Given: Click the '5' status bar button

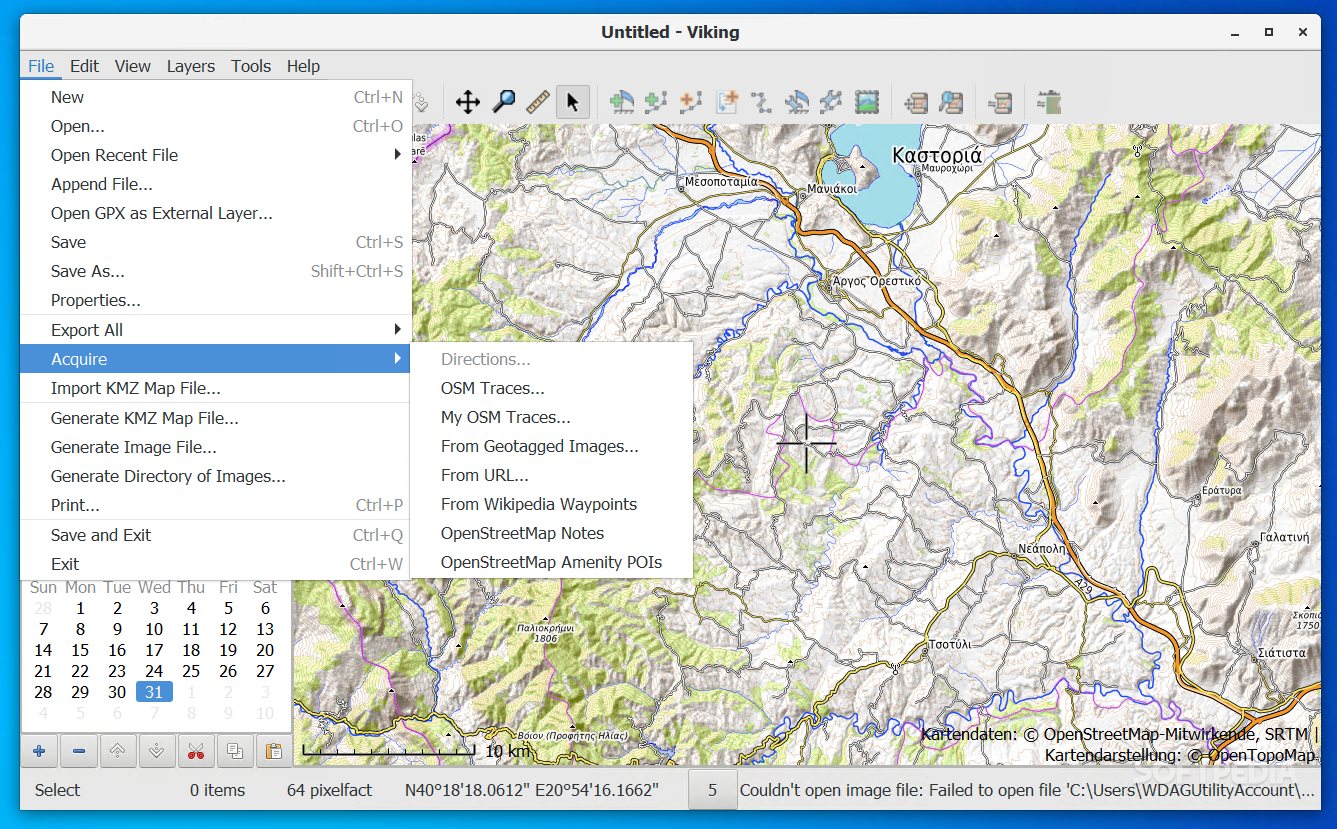Looking at the screenshot, I should pyautogui.click(x=712, y=790).
